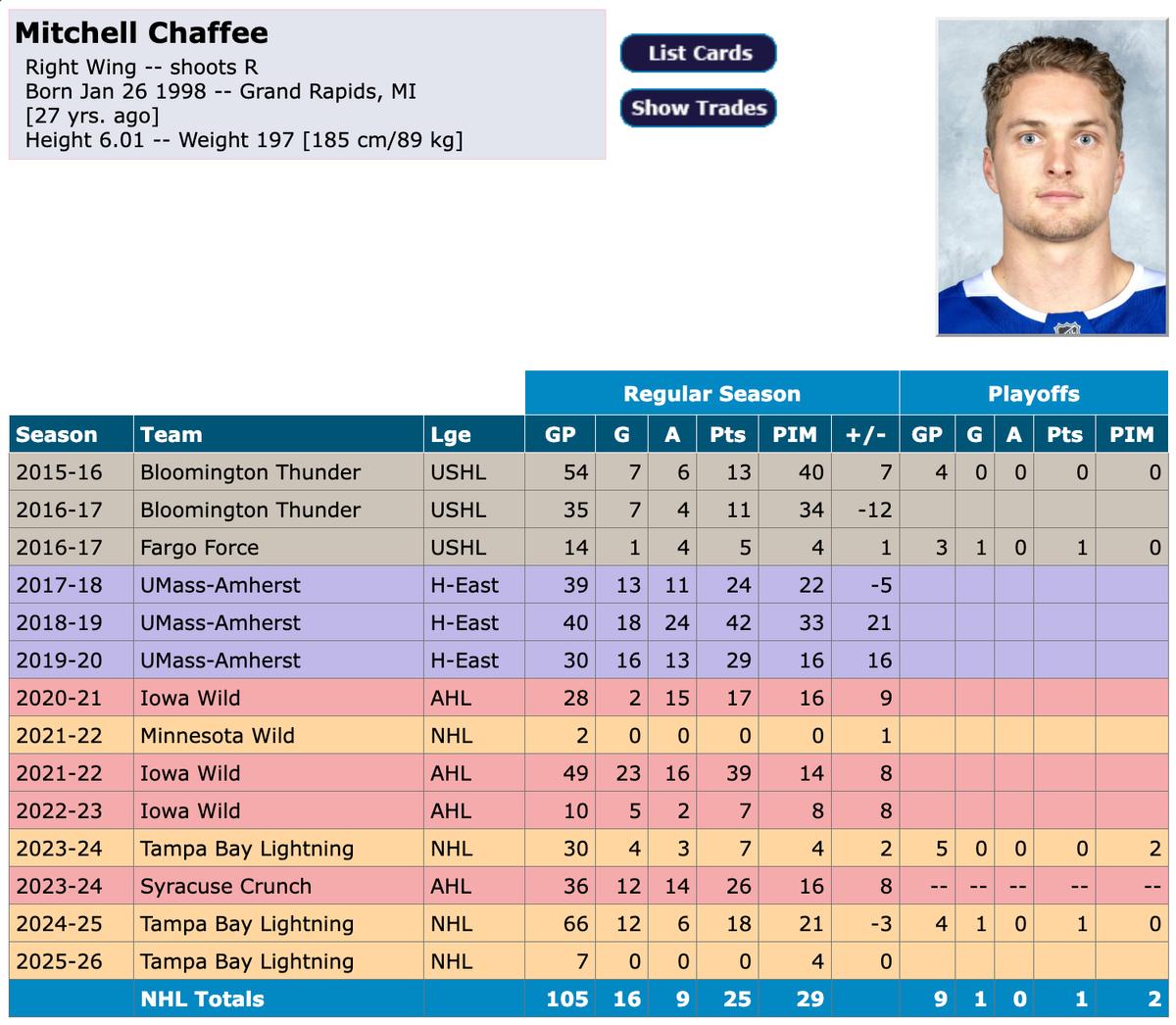Click the Show Trades button
The height and width of the screenshot is (1025, 1176).
pos(698,108)
